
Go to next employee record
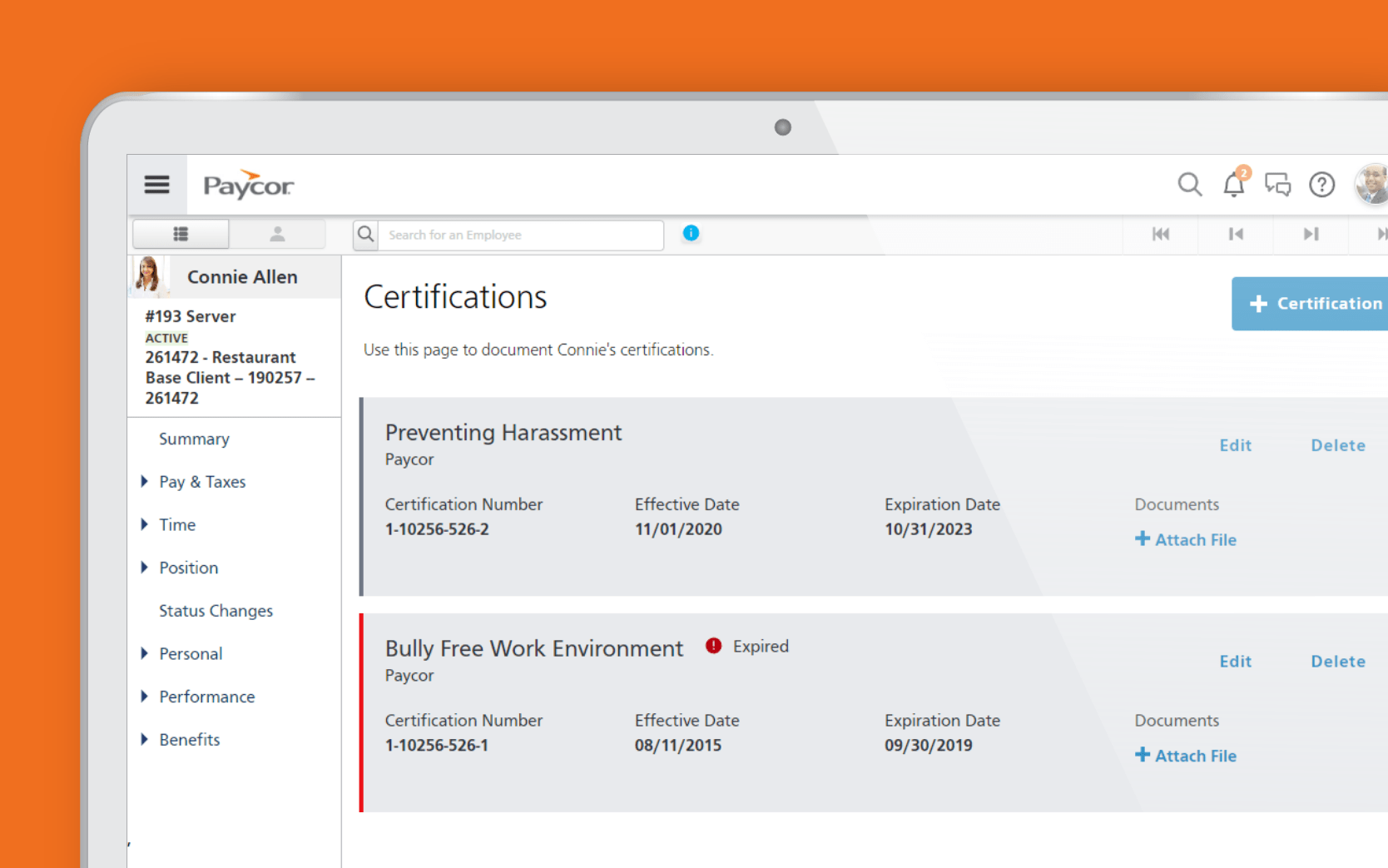coord(1311,234)
